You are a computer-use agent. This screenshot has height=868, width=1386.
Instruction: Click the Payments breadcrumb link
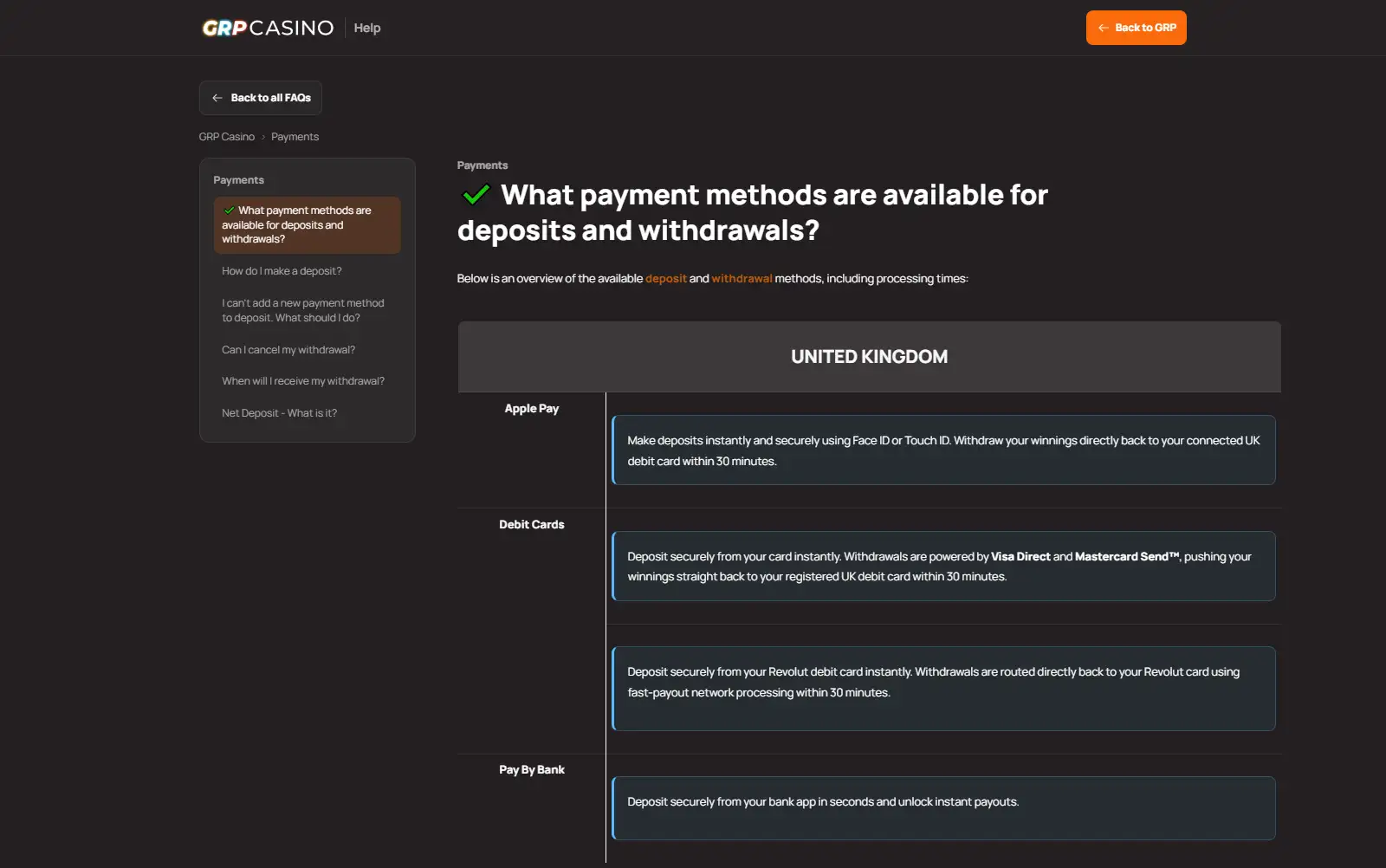tap(295, 137)
